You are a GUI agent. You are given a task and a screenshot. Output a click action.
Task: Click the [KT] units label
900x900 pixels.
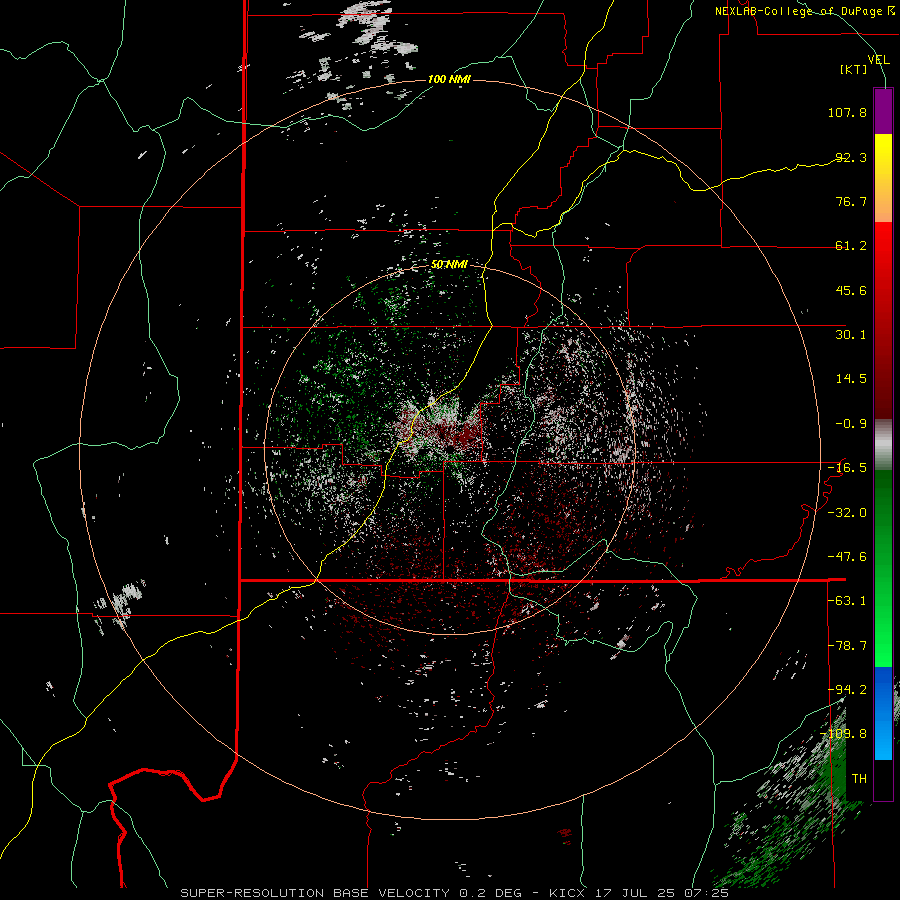854,70
